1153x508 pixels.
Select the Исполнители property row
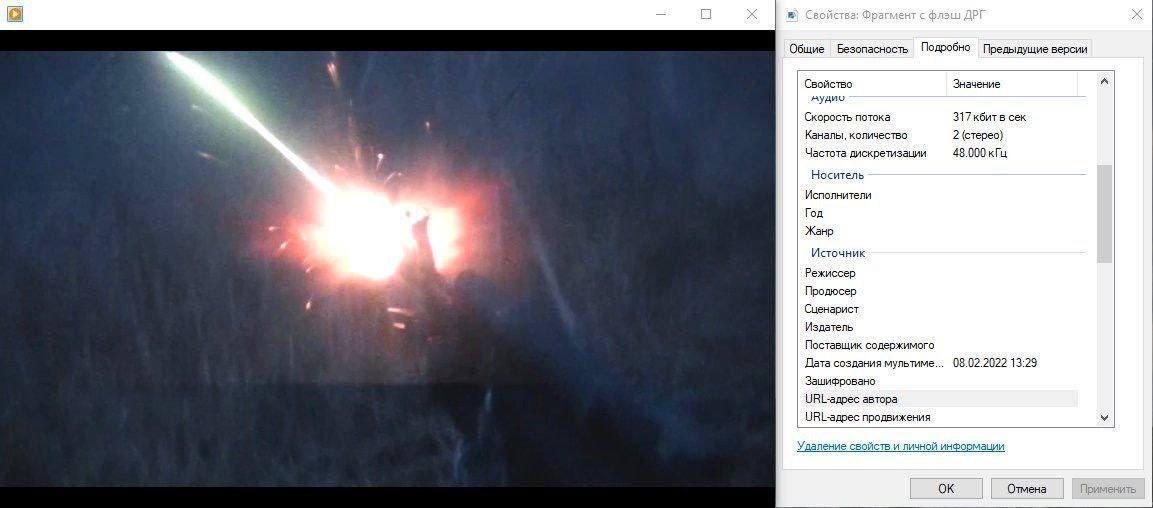tap(940, 195)
